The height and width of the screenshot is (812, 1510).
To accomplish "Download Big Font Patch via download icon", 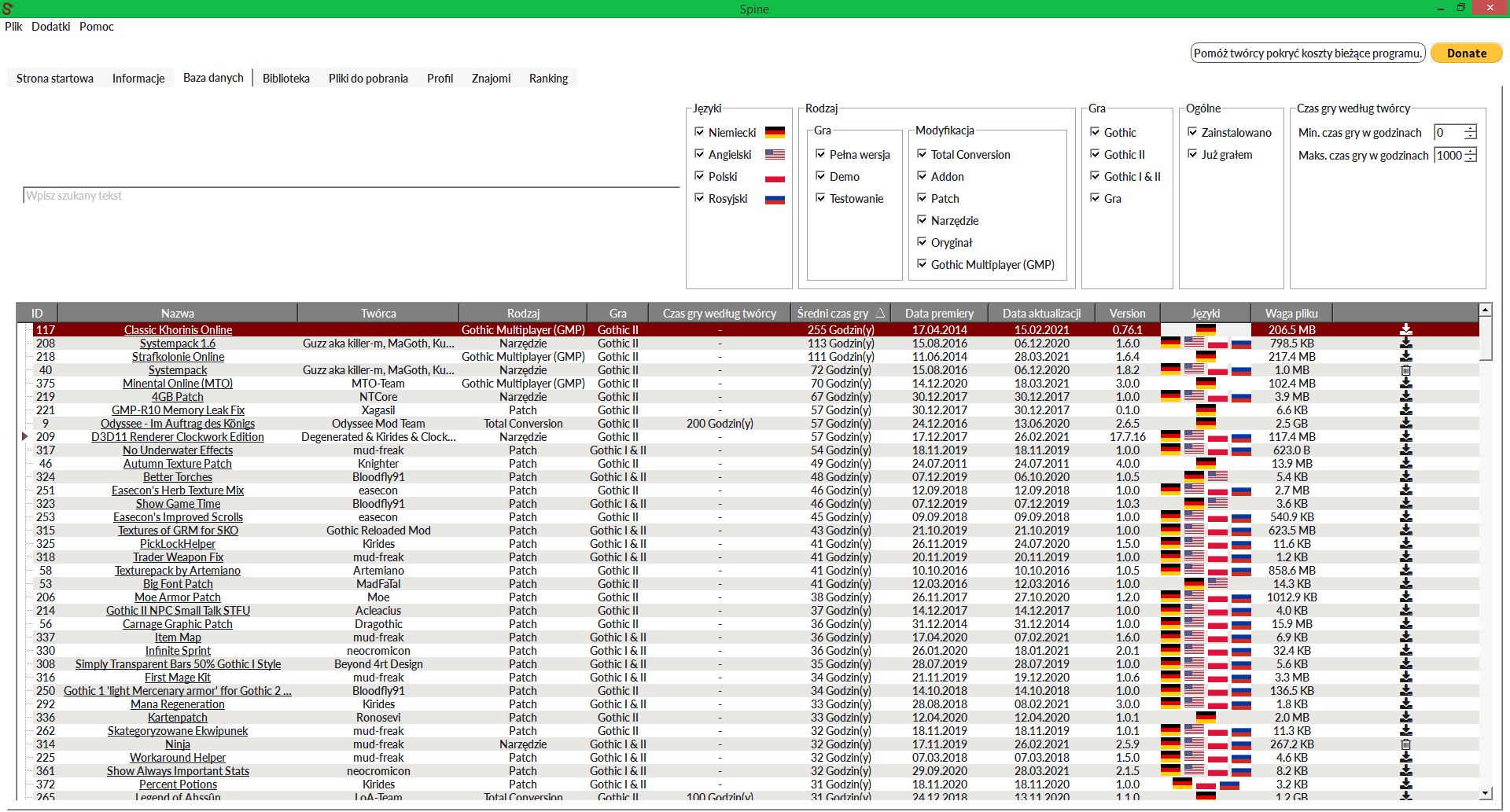I will [1405, 584].
